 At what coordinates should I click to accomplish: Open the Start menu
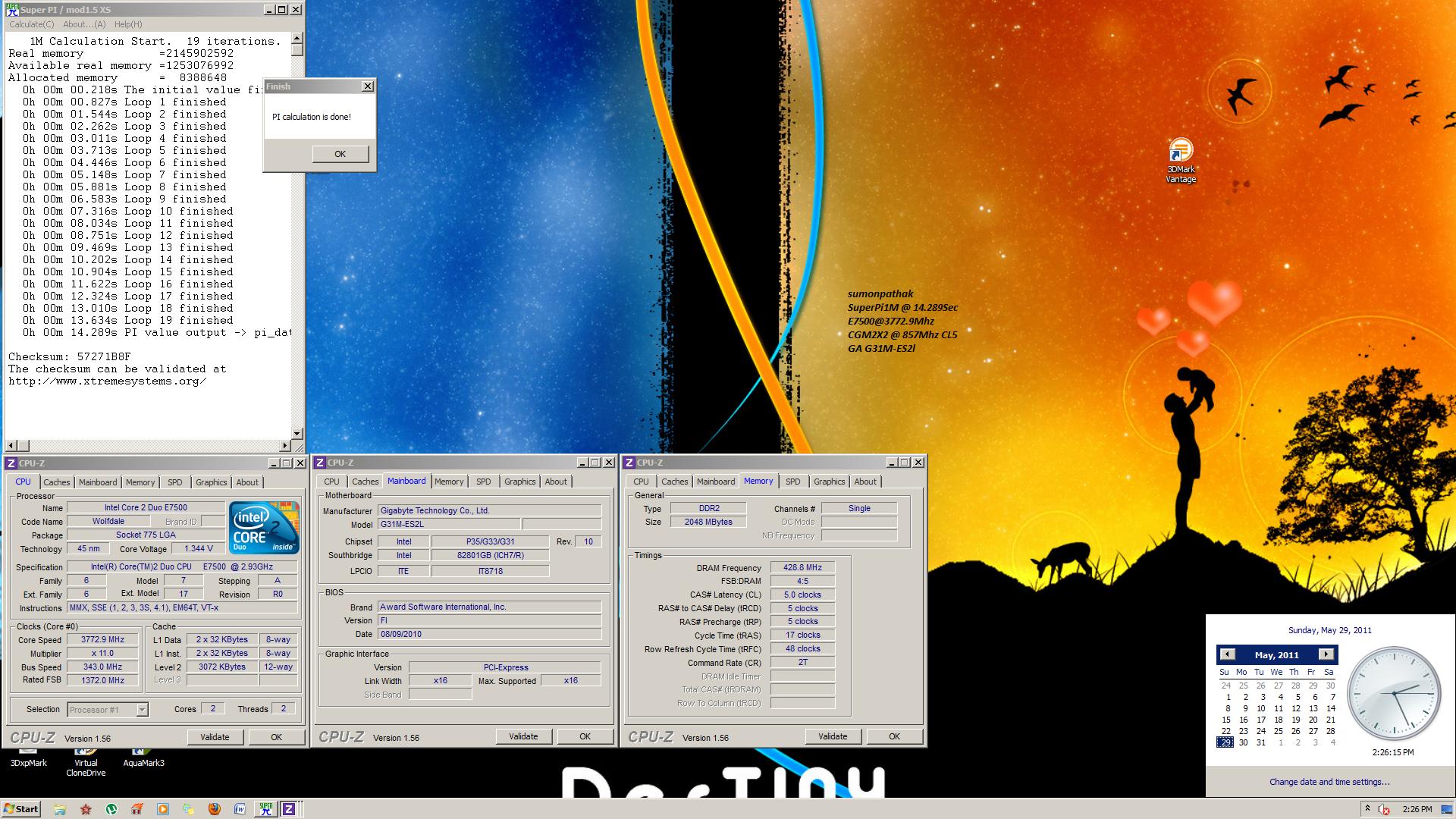point(21,809)
